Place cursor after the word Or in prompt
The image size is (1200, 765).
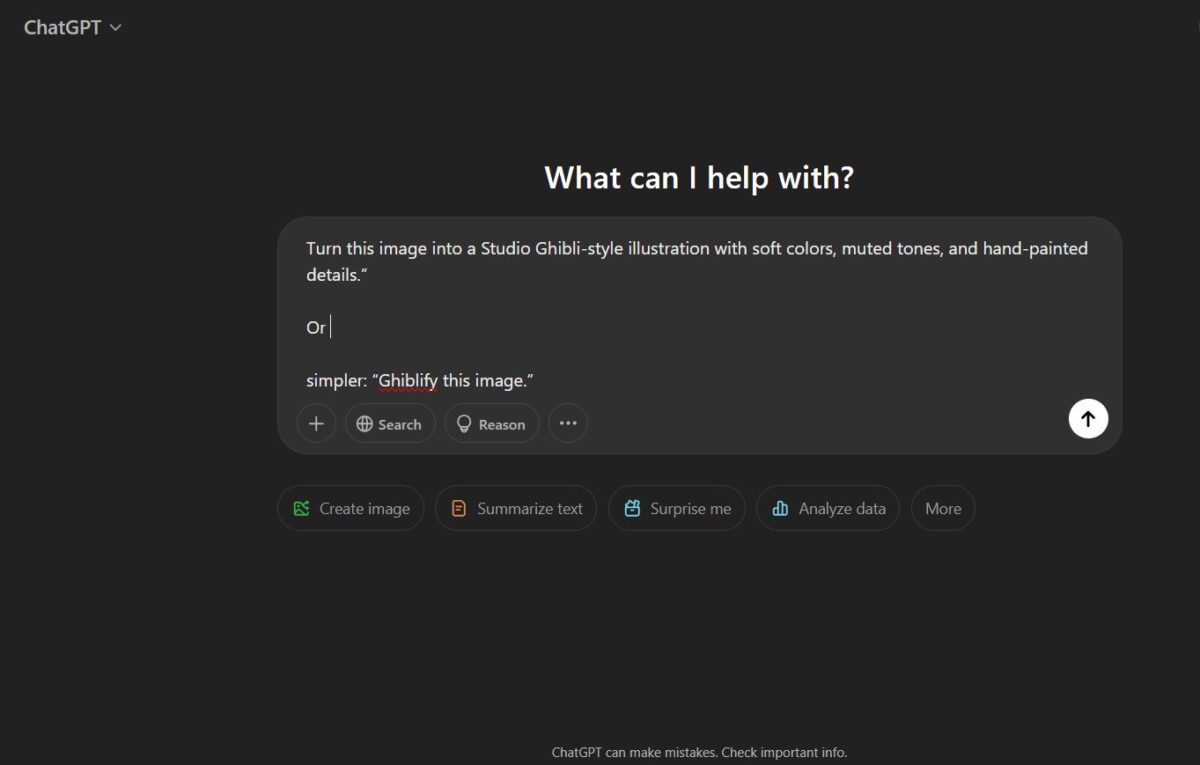click(x=328, y=328)
